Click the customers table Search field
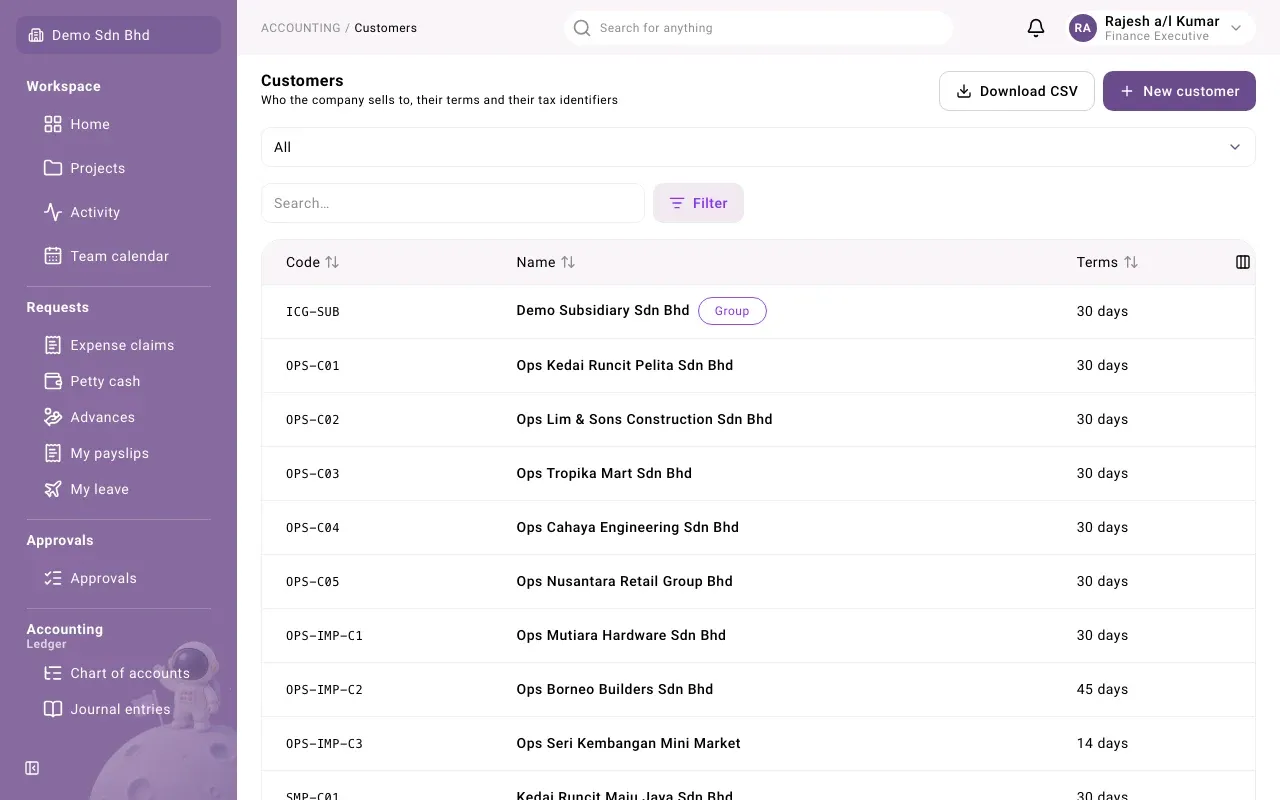Screen dimensions: 1280x800 coord(453,203)
